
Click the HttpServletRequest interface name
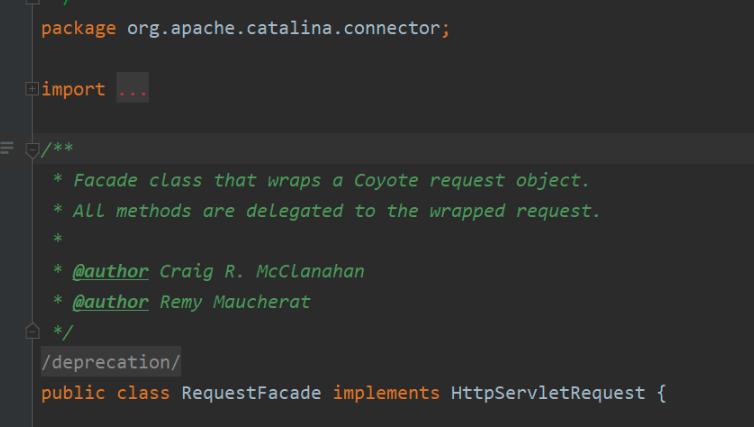point(548,392)
